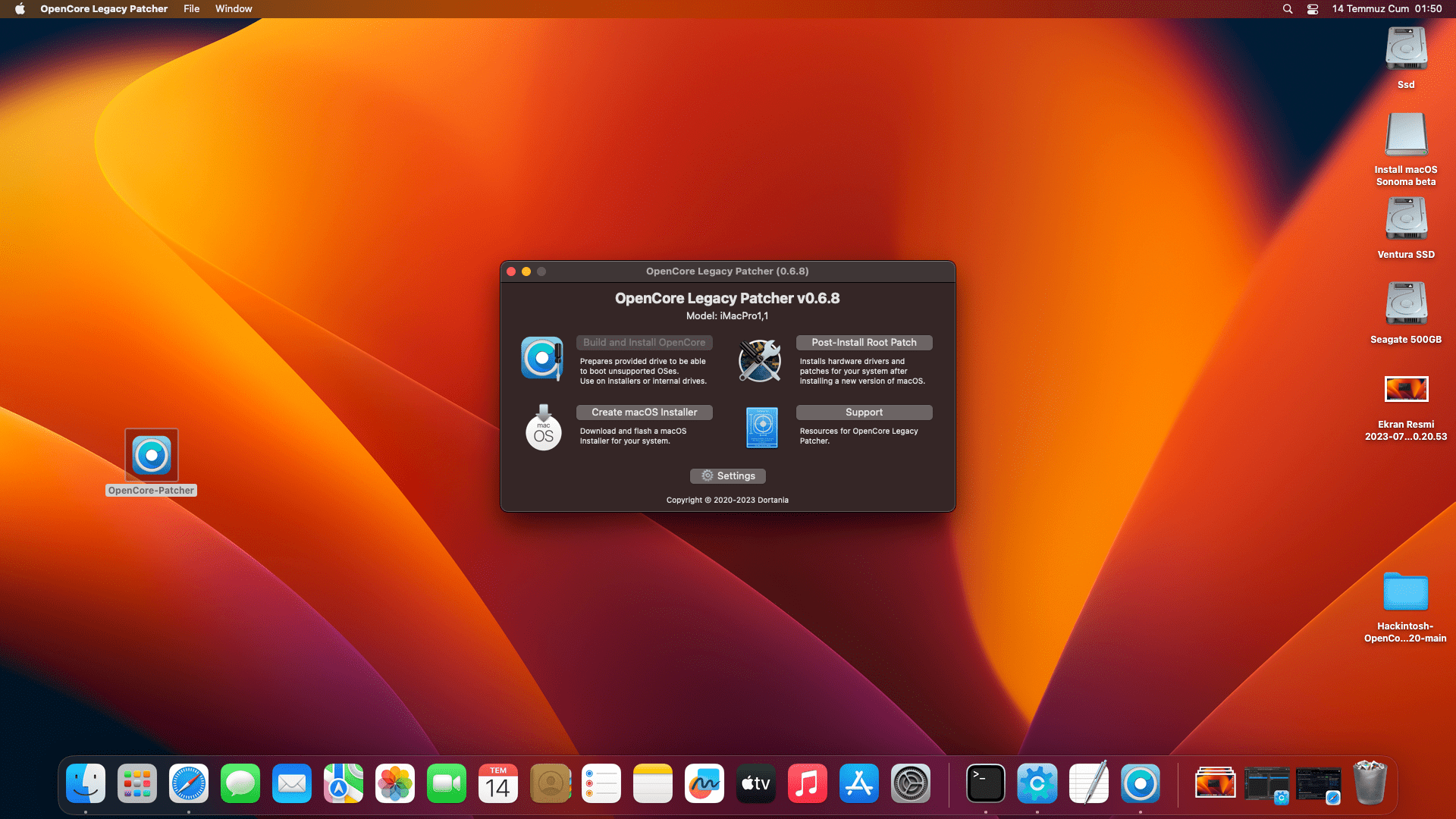Open the App Store from the Dock
The height and width of the screenshot is (819, 1456).
click(x=858, y=783)
